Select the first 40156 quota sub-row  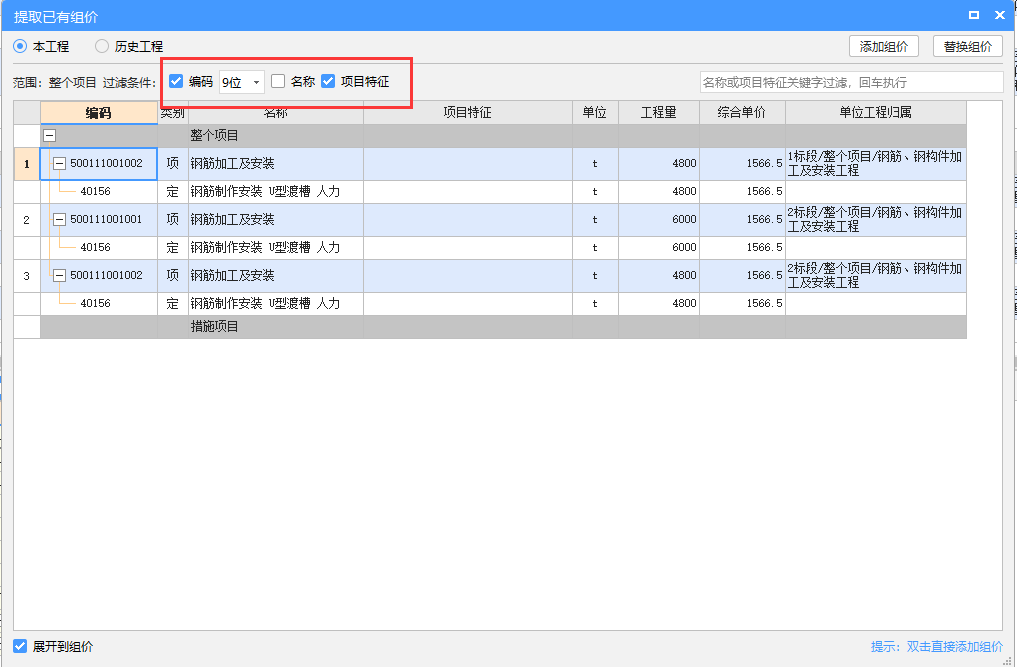tap(96, 191)
